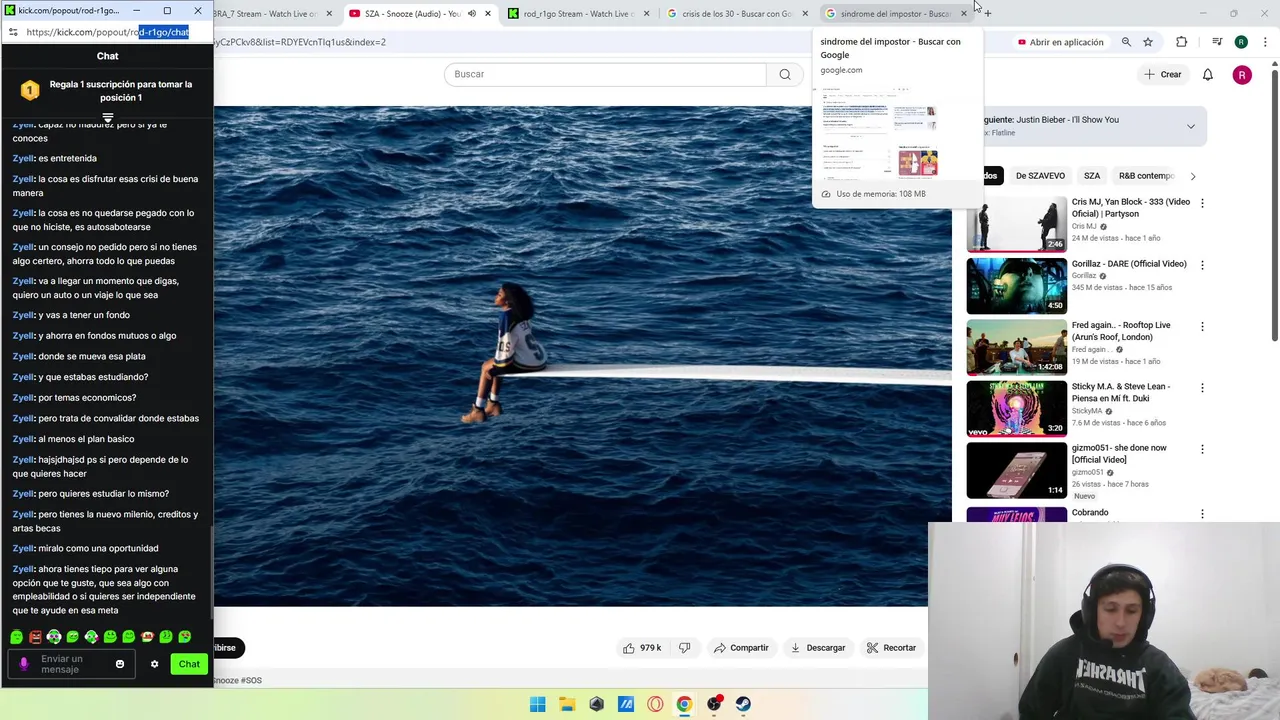Click the Snooze #SOS hashtag text

(x=238, y=680)
